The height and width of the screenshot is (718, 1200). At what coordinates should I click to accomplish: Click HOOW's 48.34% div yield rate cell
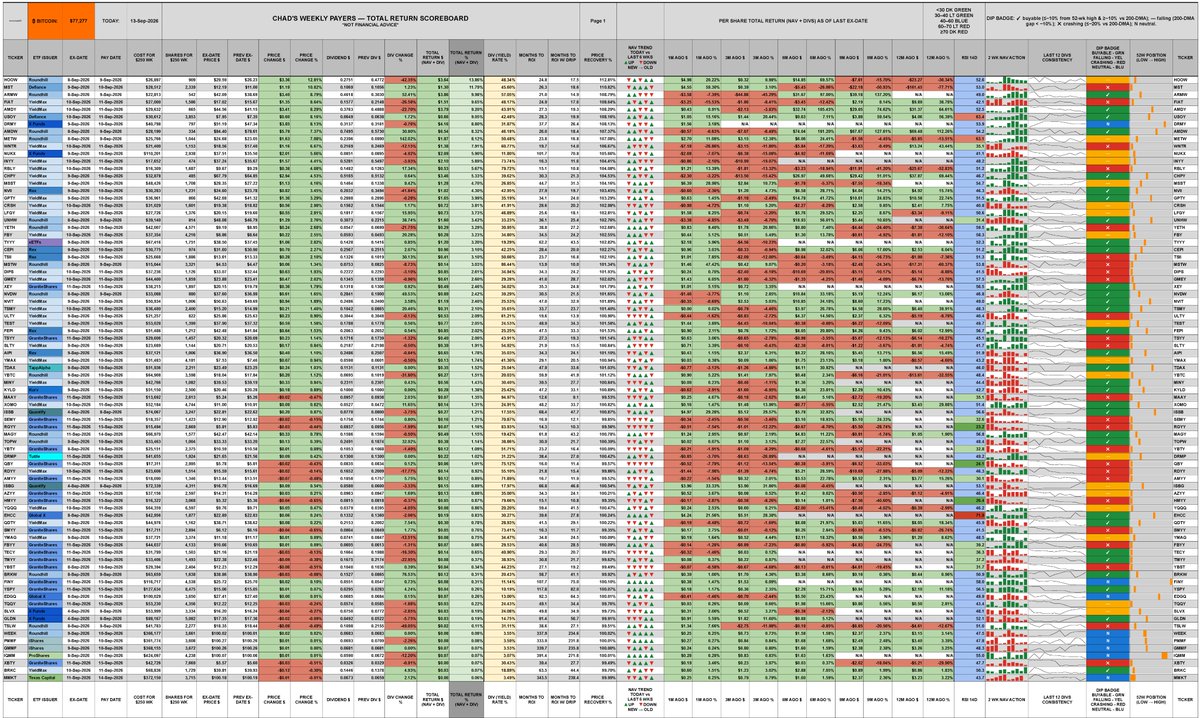[500, 79]
